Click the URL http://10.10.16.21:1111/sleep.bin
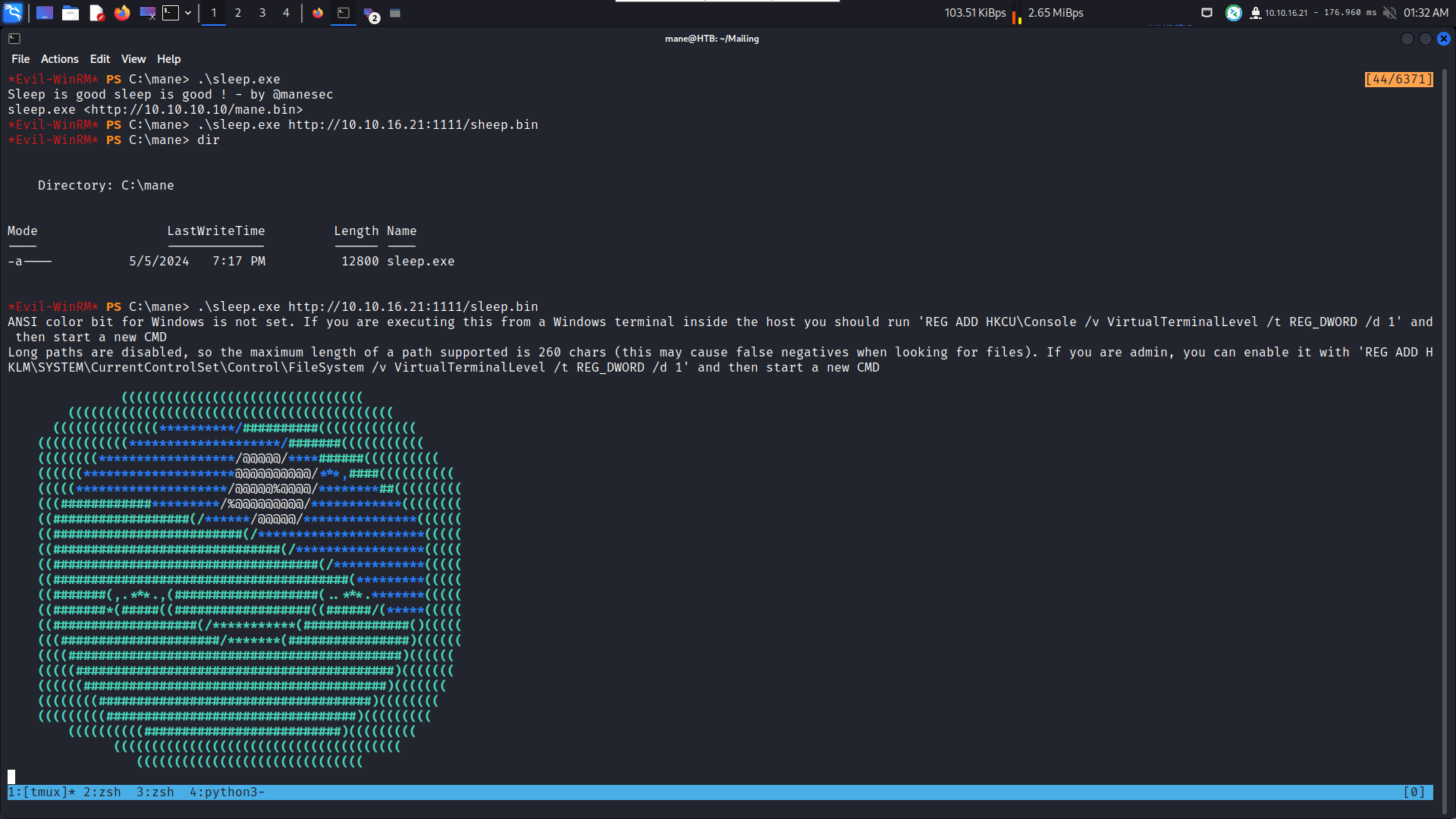Screen dimensions: 1456x819 click(413, 307)
